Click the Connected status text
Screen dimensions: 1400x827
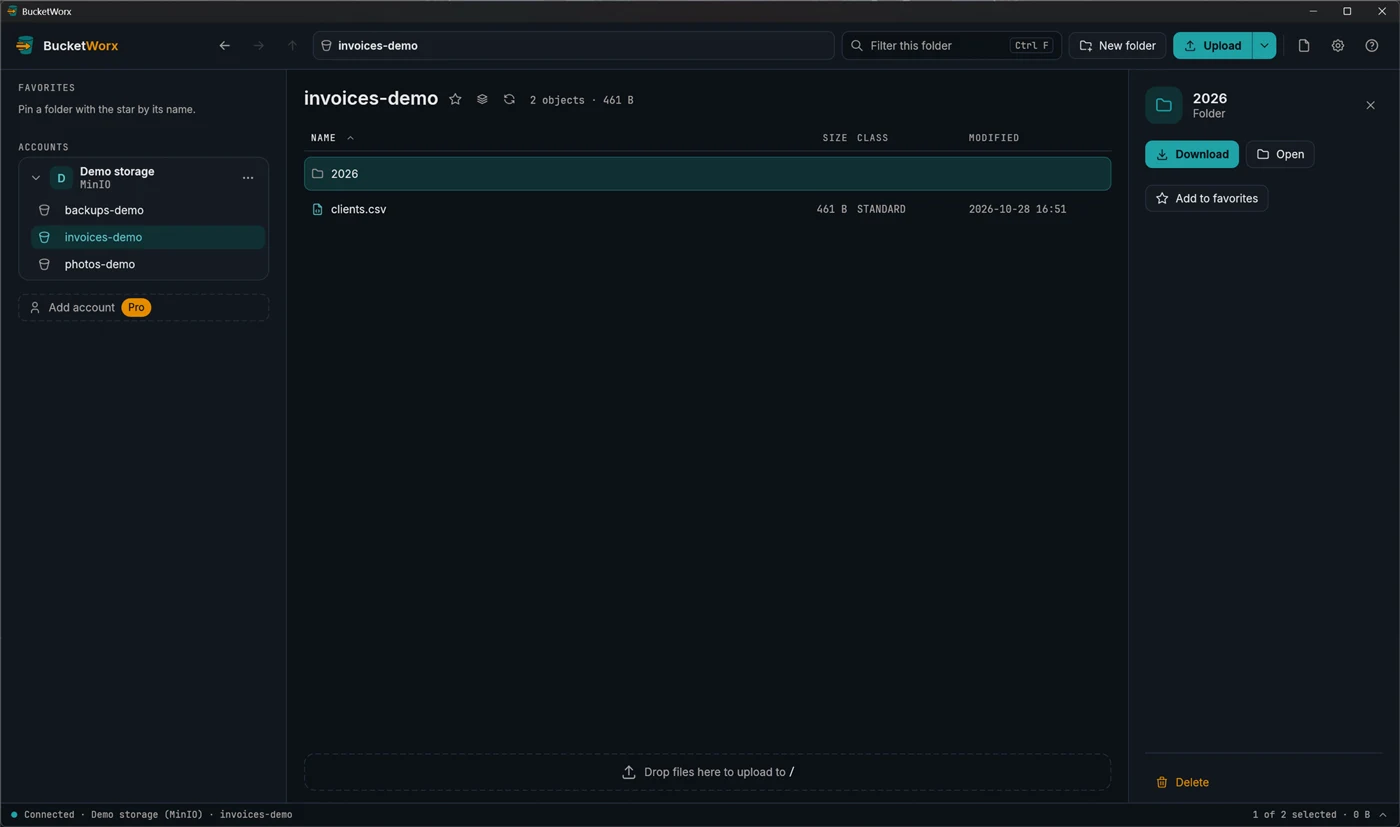pos(49,815)
